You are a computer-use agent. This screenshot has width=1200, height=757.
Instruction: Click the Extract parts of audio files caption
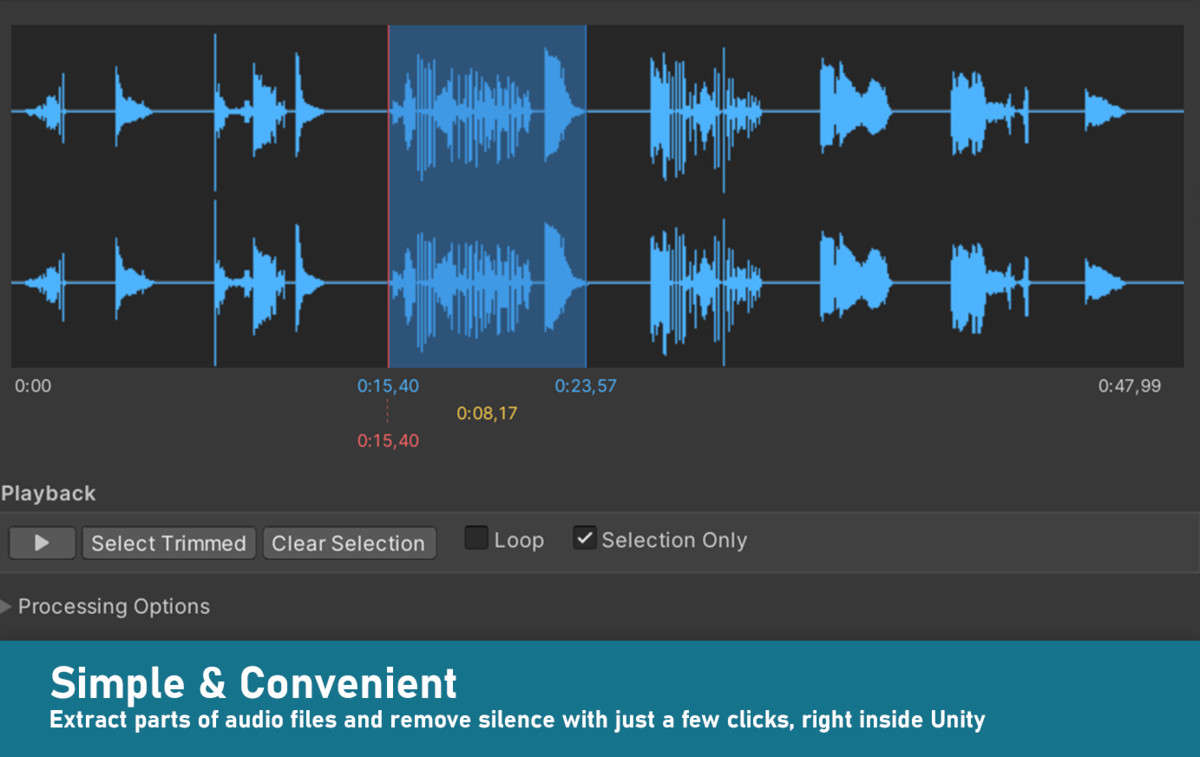point(517,720)
